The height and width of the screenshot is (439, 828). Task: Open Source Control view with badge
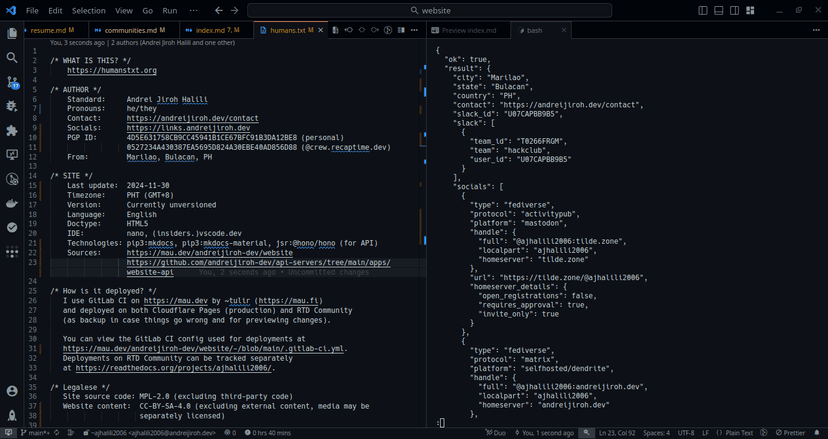tap(12, 82)
